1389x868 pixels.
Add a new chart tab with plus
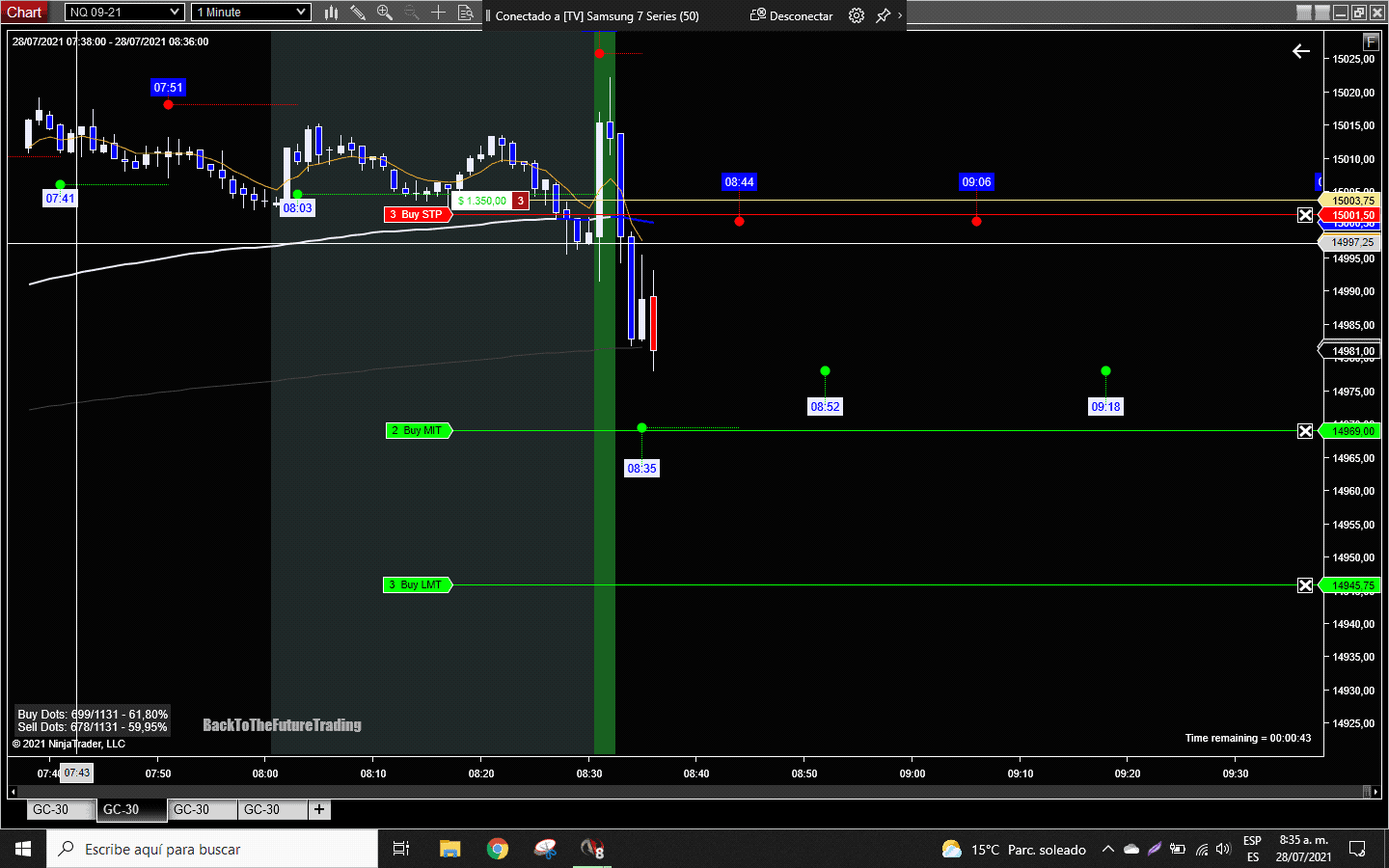[319, 809]
